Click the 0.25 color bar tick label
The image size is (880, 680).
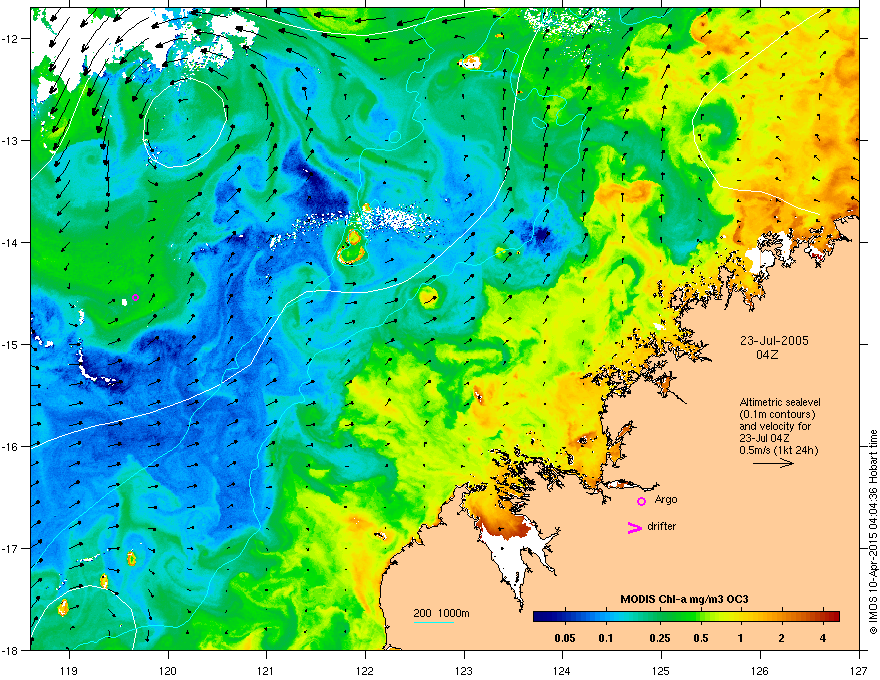coord(660,638)
